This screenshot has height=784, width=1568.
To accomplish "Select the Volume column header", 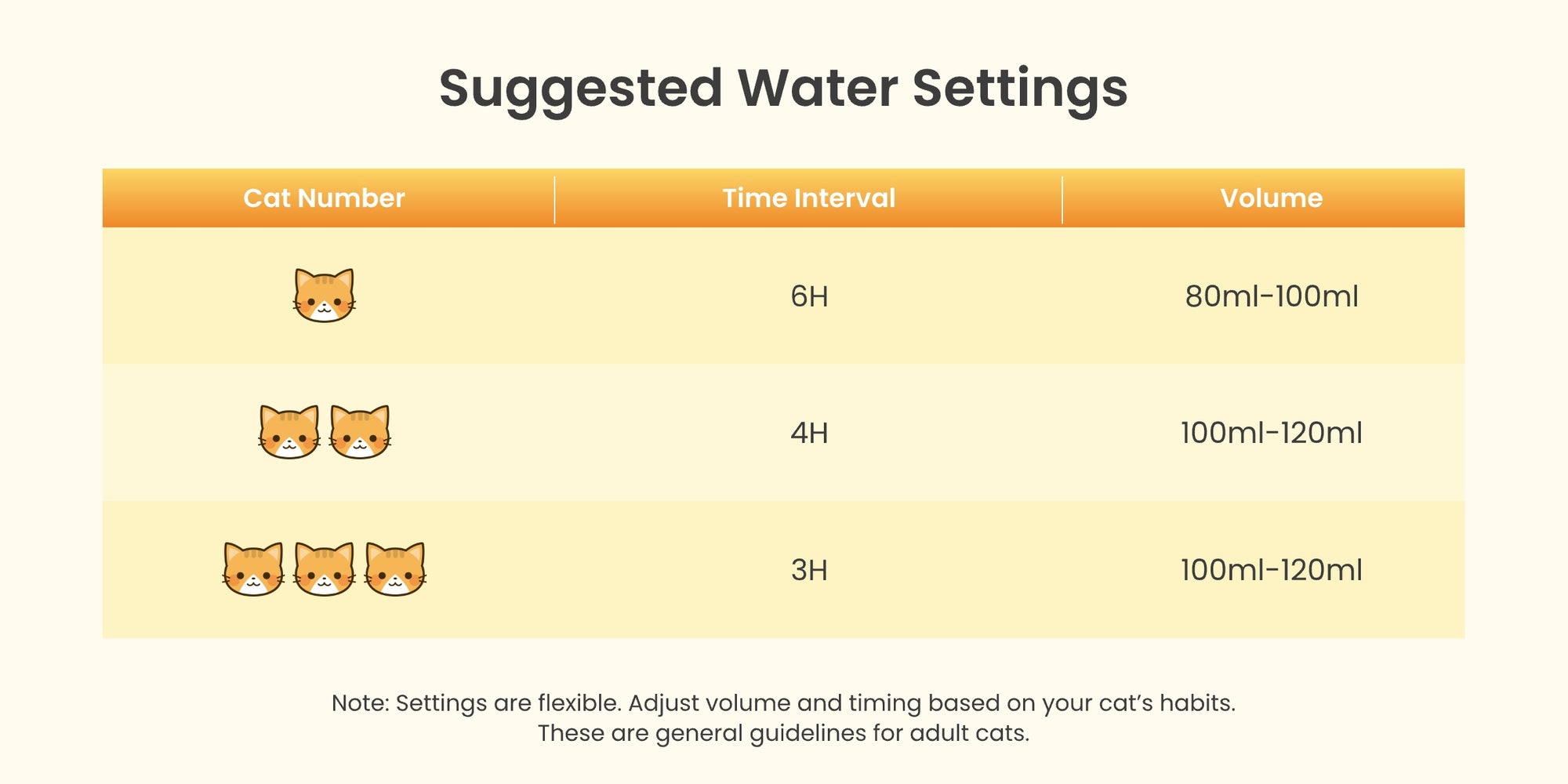I will tap(1271, 198).
